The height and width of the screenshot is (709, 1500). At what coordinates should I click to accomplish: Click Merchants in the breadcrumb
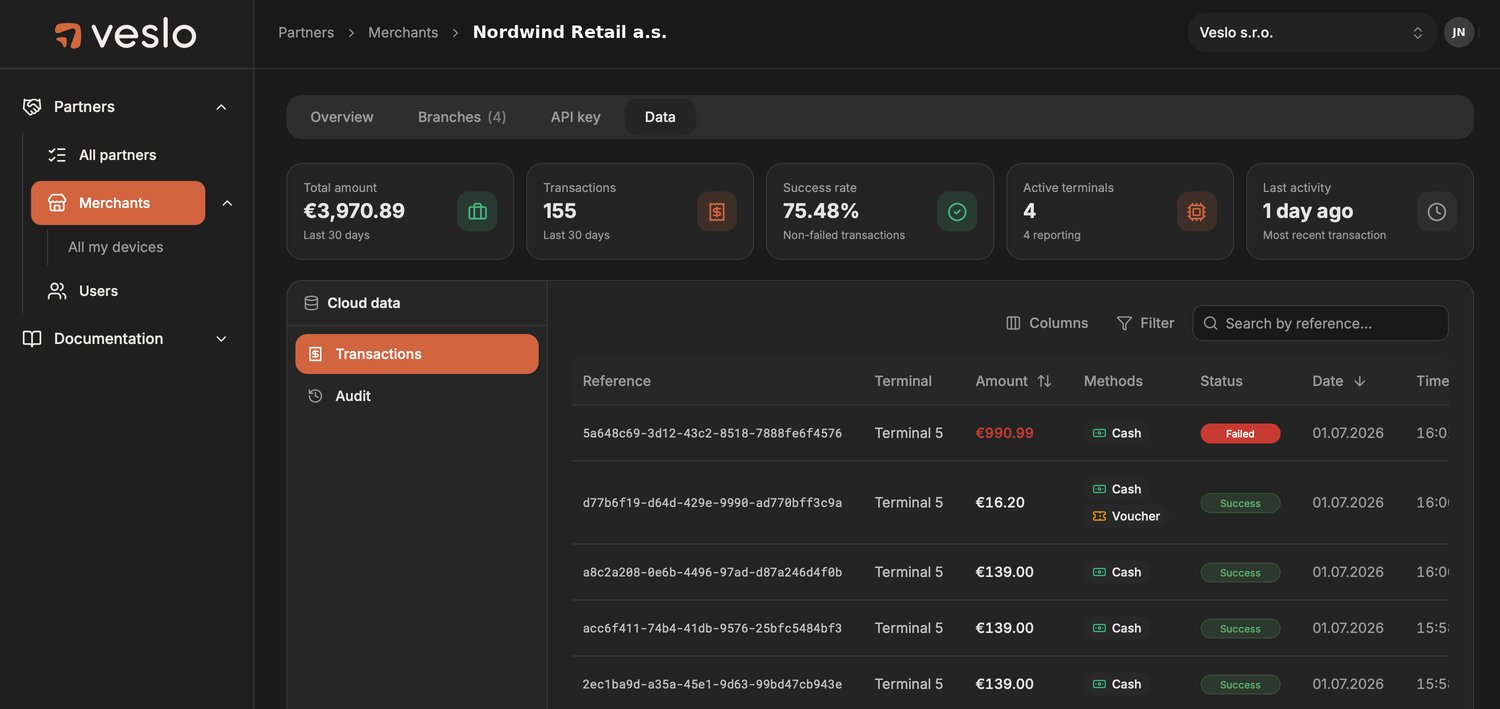[x=403, y=32]
